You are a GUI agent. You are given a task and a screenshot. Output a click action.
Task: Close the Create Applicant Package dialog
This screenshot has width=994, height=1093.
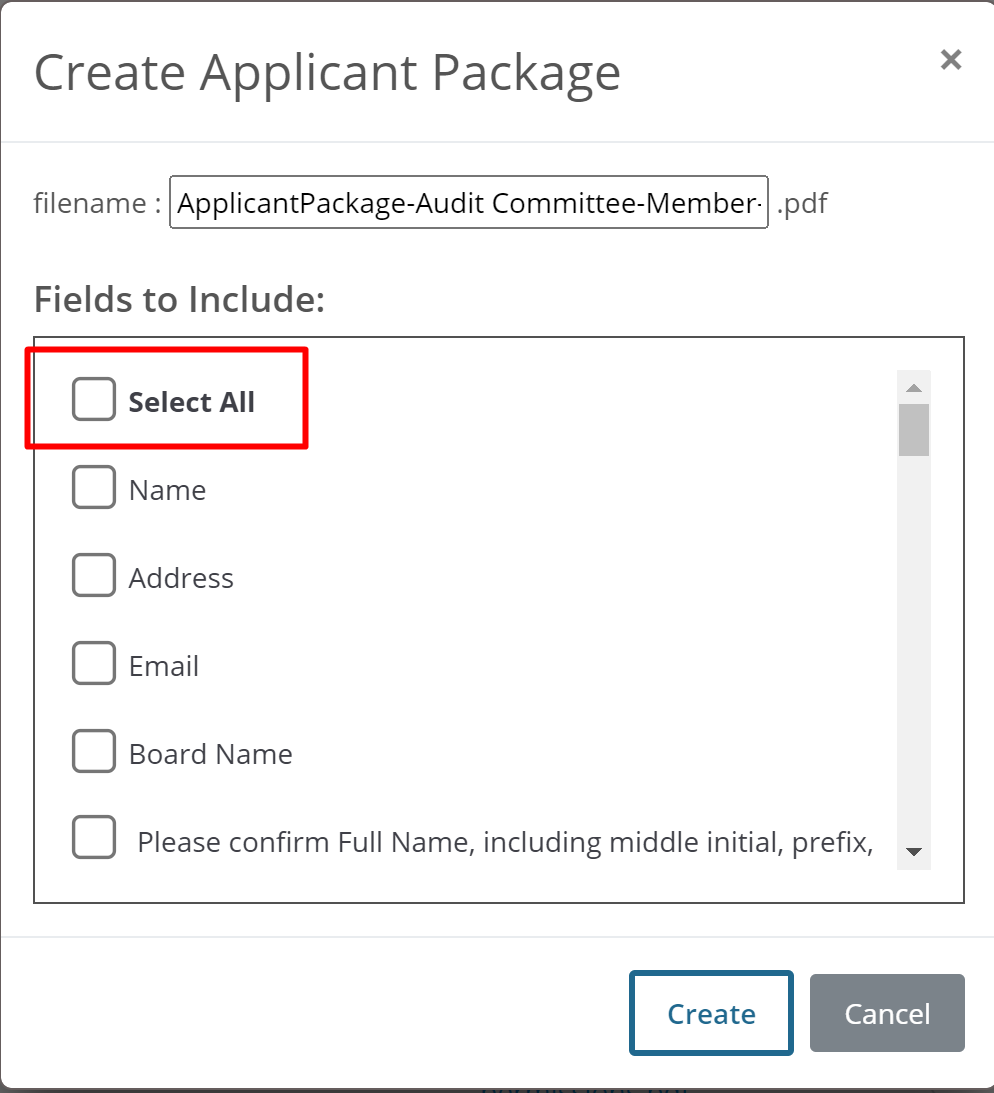click(951, 60)
